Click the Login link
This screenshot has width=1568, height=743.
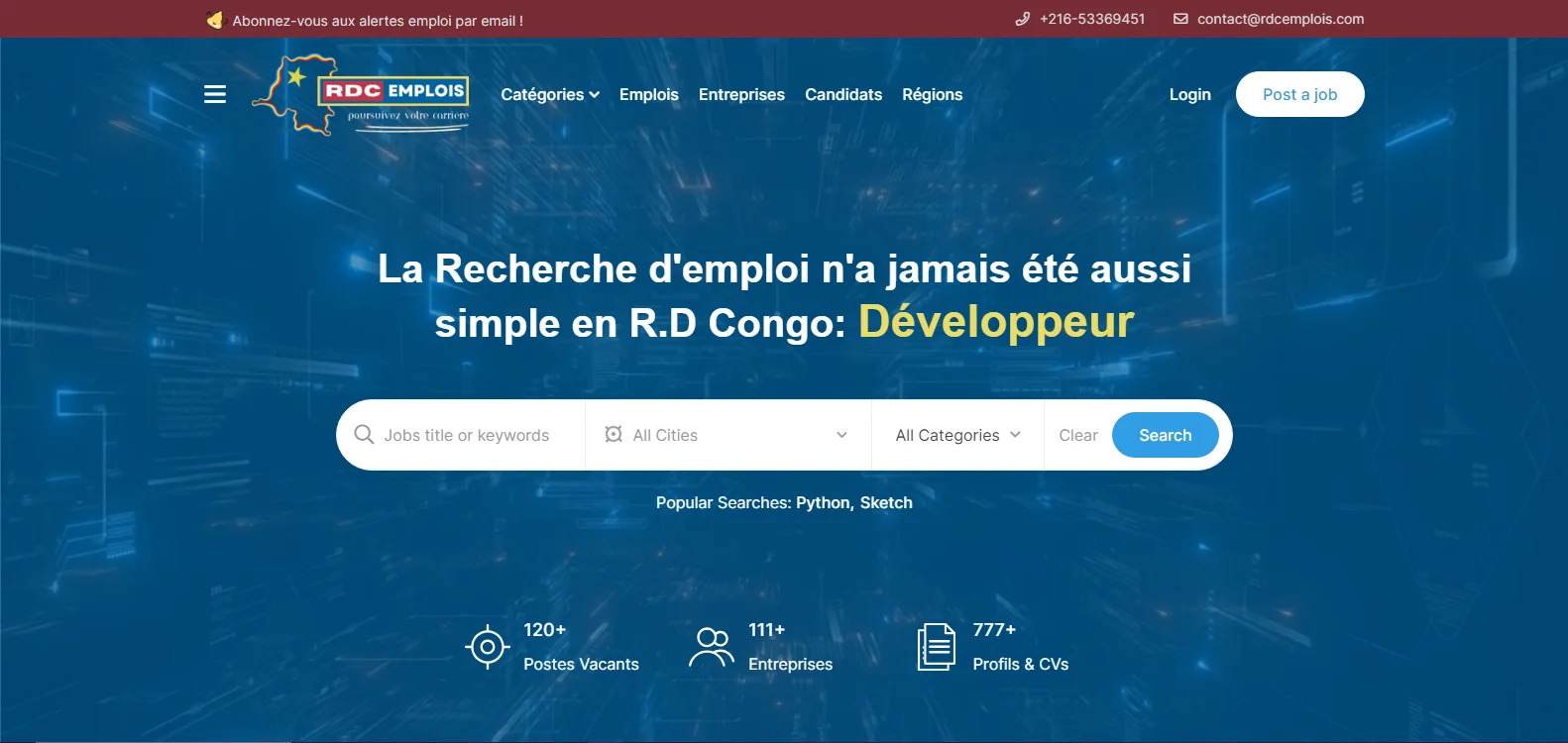coord(1190,94)
